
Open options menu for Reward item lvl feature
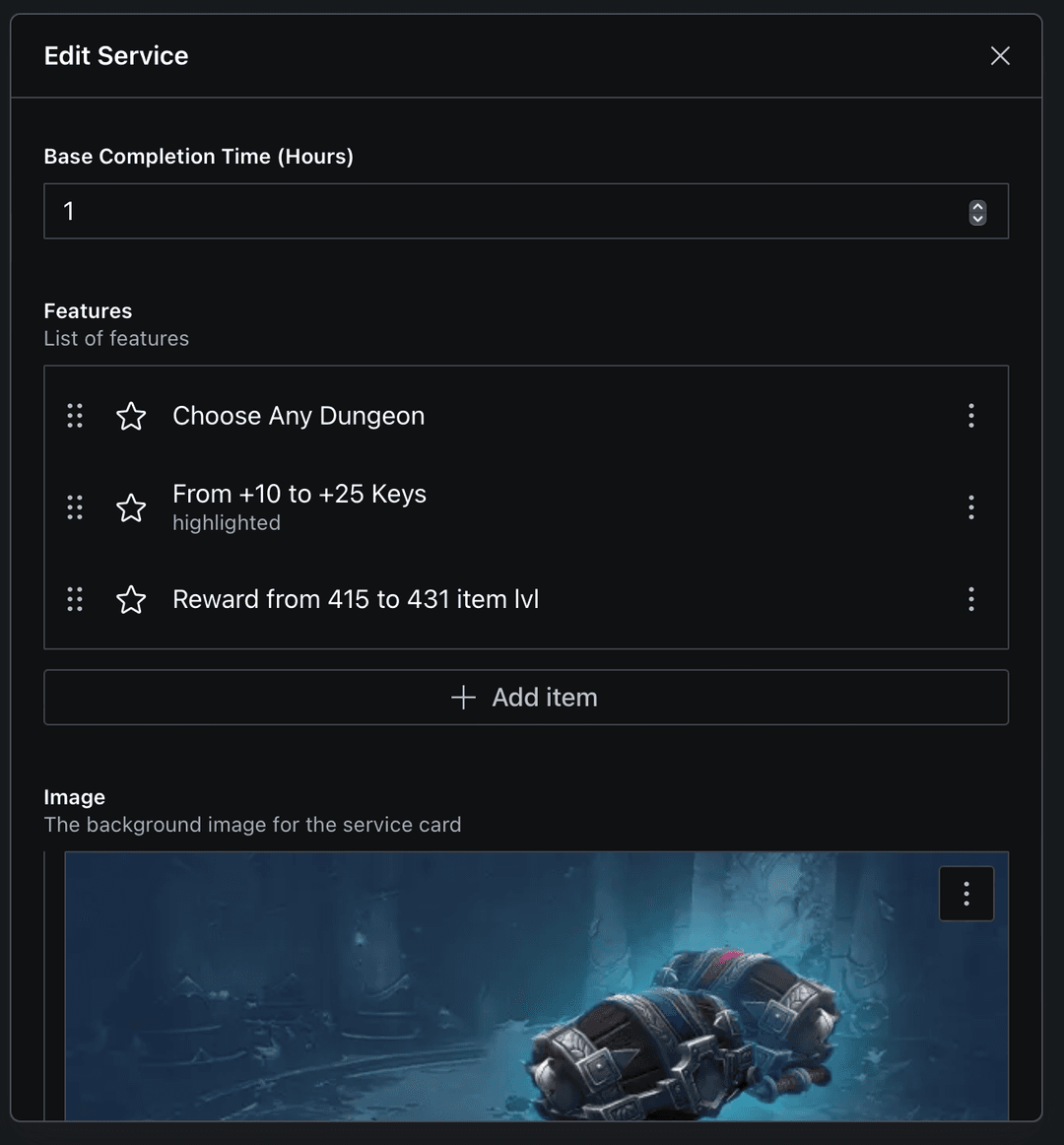[970, 599]
